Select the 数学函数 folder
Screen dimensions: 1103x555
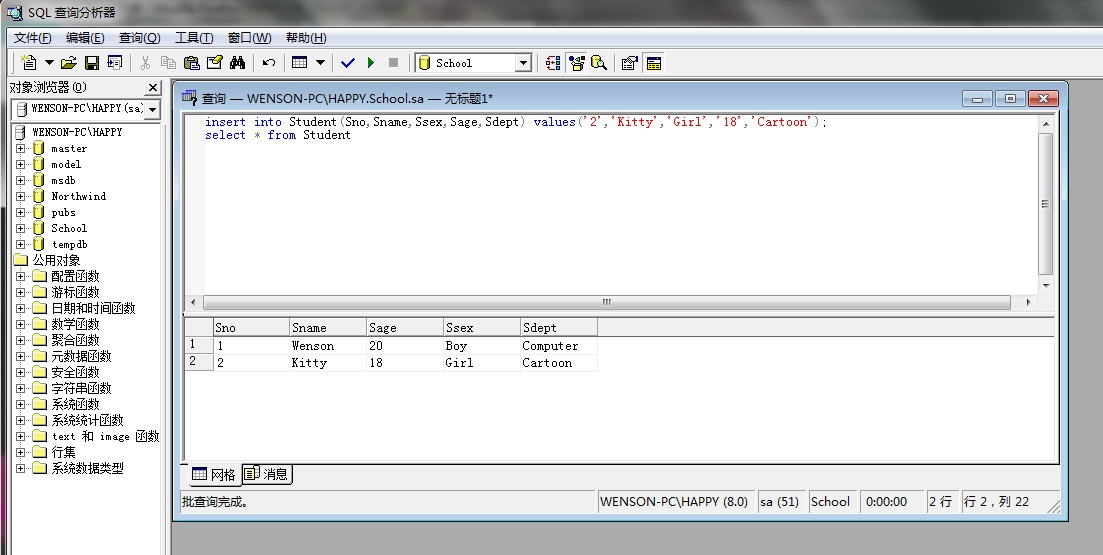click(x=75, y=324)
